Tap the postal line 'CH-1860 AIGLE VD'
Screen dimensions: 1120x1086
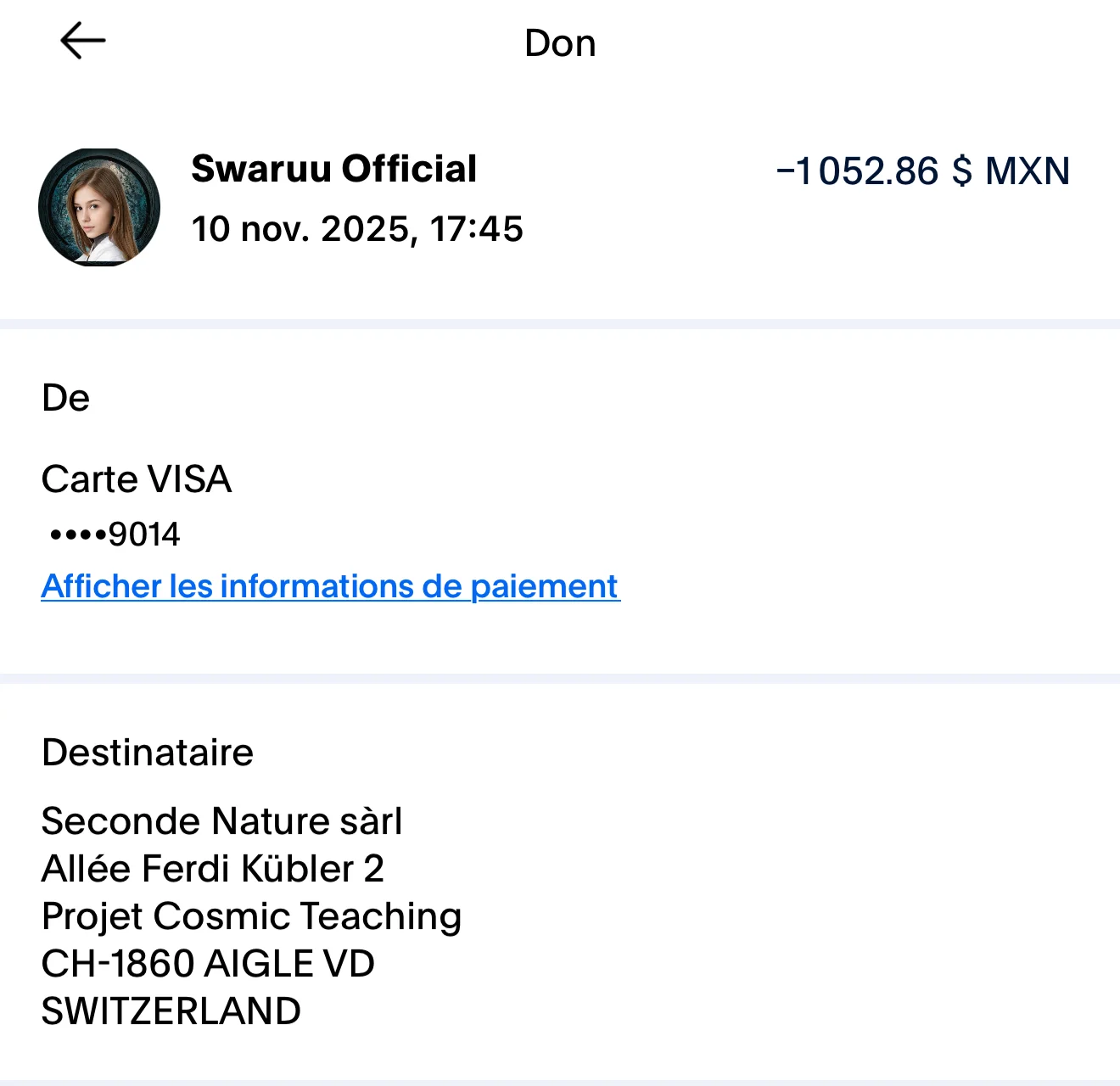208,964
